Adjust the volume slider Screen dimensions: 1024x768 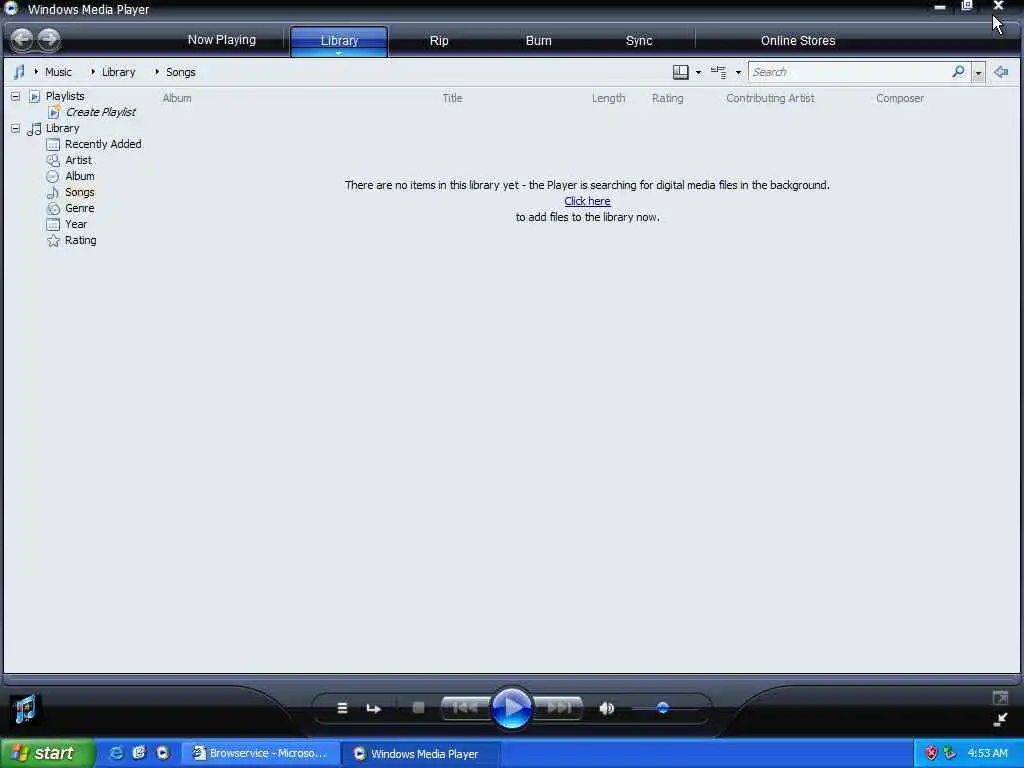click(663, 708)
